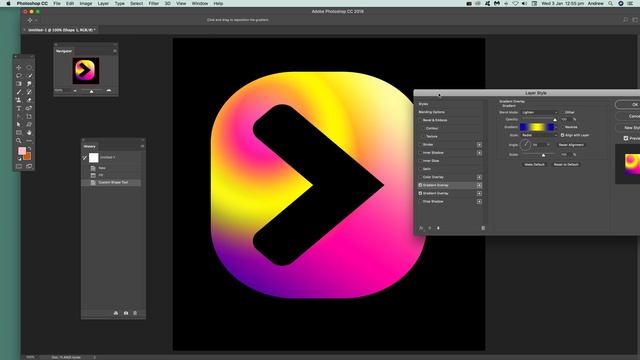This screenshot has width=640, height=360.
Task: Reset default foreground and background colors
Action: click(x=19, y=159)
